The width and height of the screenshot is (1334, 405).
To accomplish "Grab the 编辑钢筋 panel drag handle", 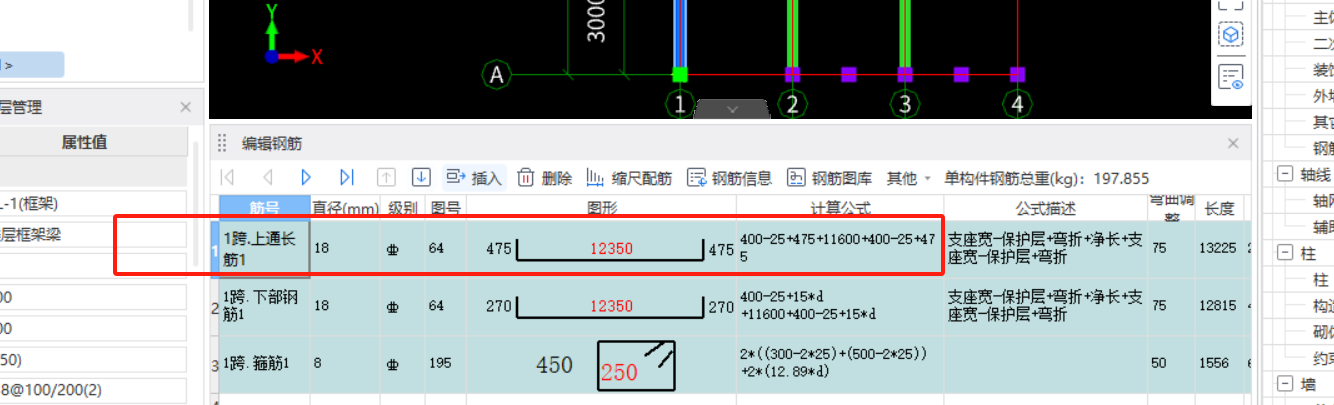I will click(222, 143).
